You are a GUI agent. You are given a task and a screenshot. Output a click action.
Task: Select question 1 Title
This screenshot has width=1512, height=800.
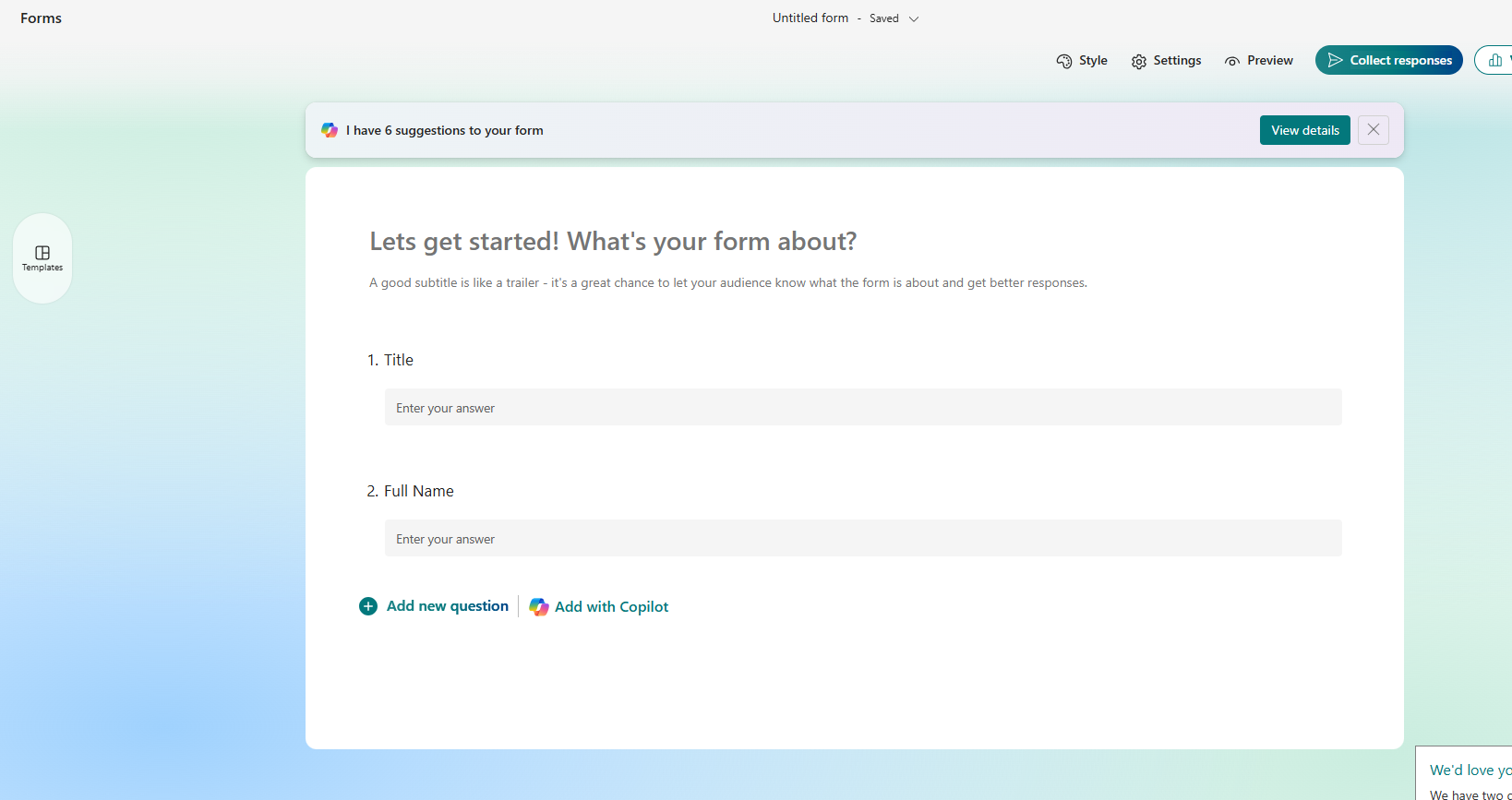(399, 360)
